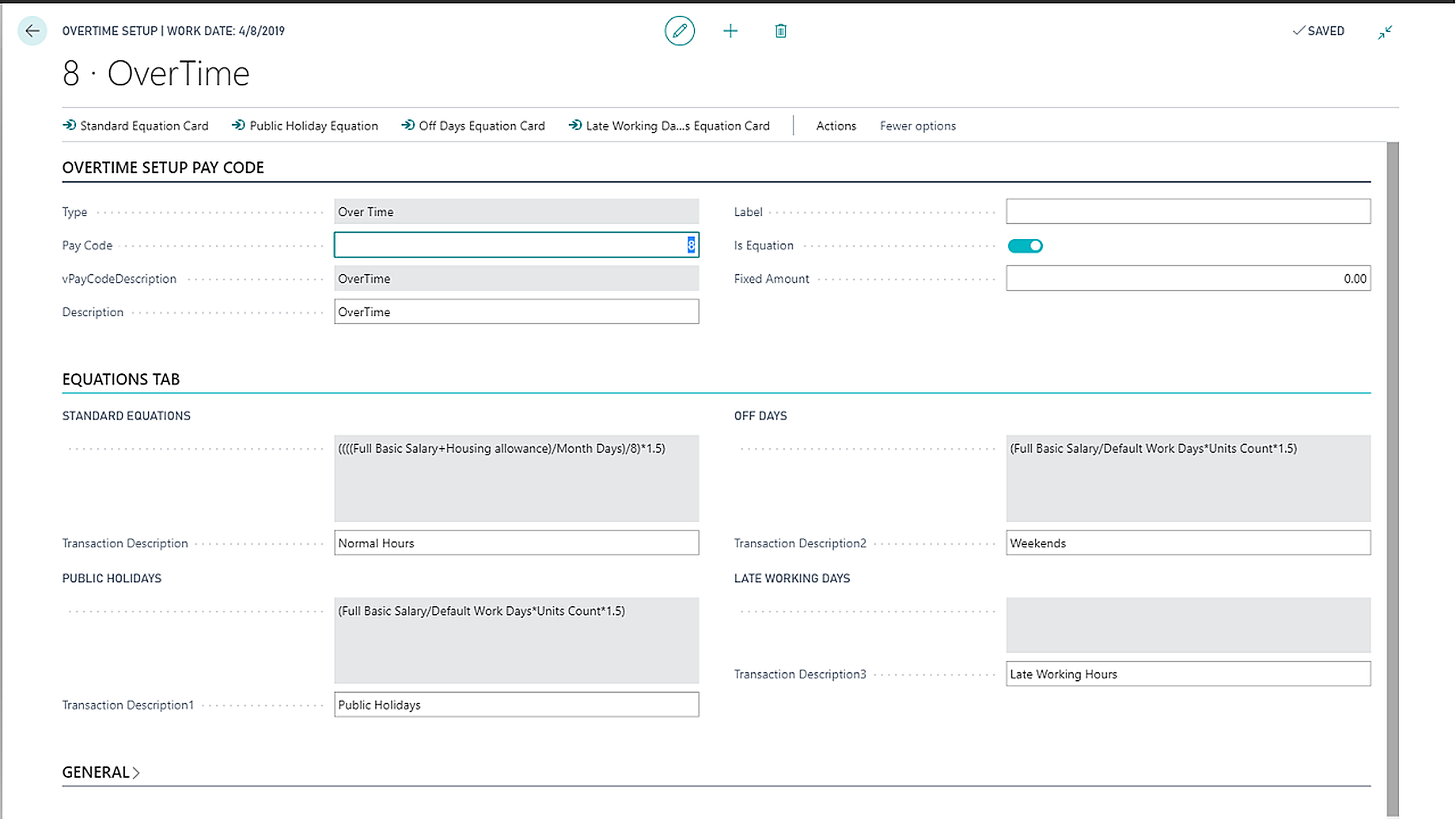Open the Actions menu
The width and height of the screenshot is (1456, 819).
[835, 126]
